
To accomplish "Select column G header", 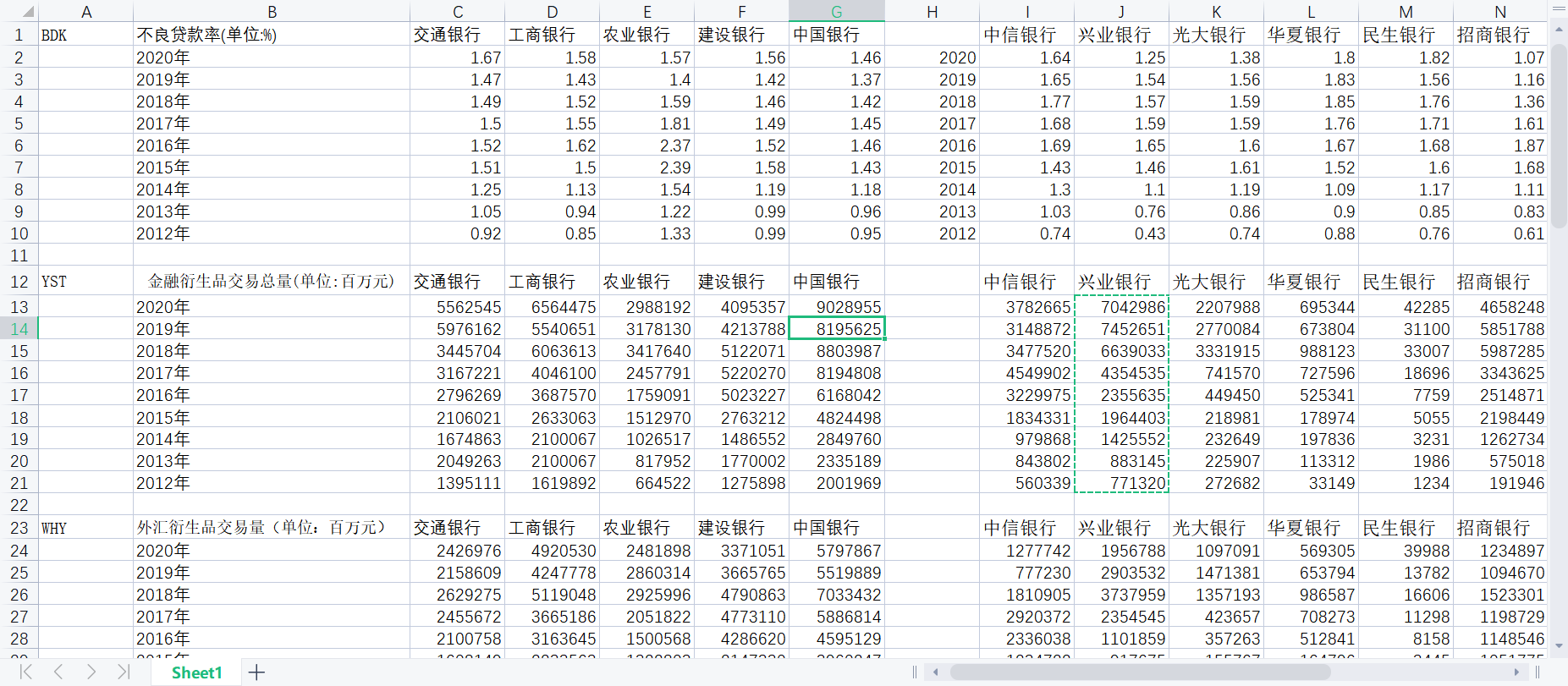I will pyautogui.click(x=837, y=11).
